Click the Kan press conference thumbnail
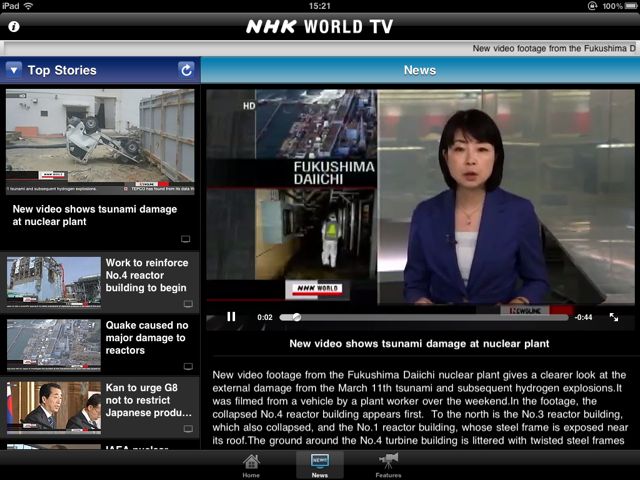This screenshot has height=480, width=640. pos(53,407)
